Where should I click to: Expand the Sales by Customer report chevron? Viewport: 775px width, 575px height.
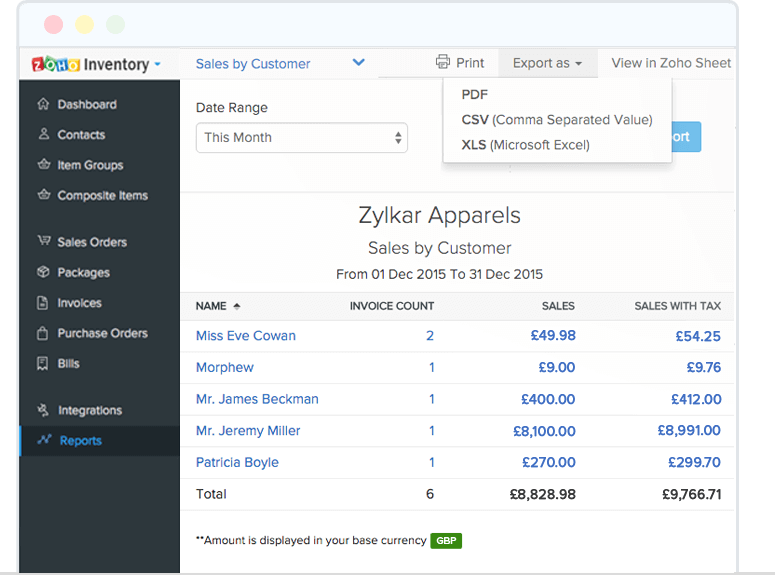pos(359,63)
